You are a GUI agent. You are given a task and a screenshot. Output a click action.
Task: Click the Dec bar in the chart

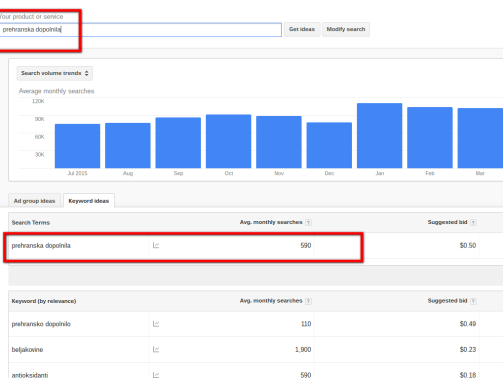pyautogui.click(x=329, y=145)
